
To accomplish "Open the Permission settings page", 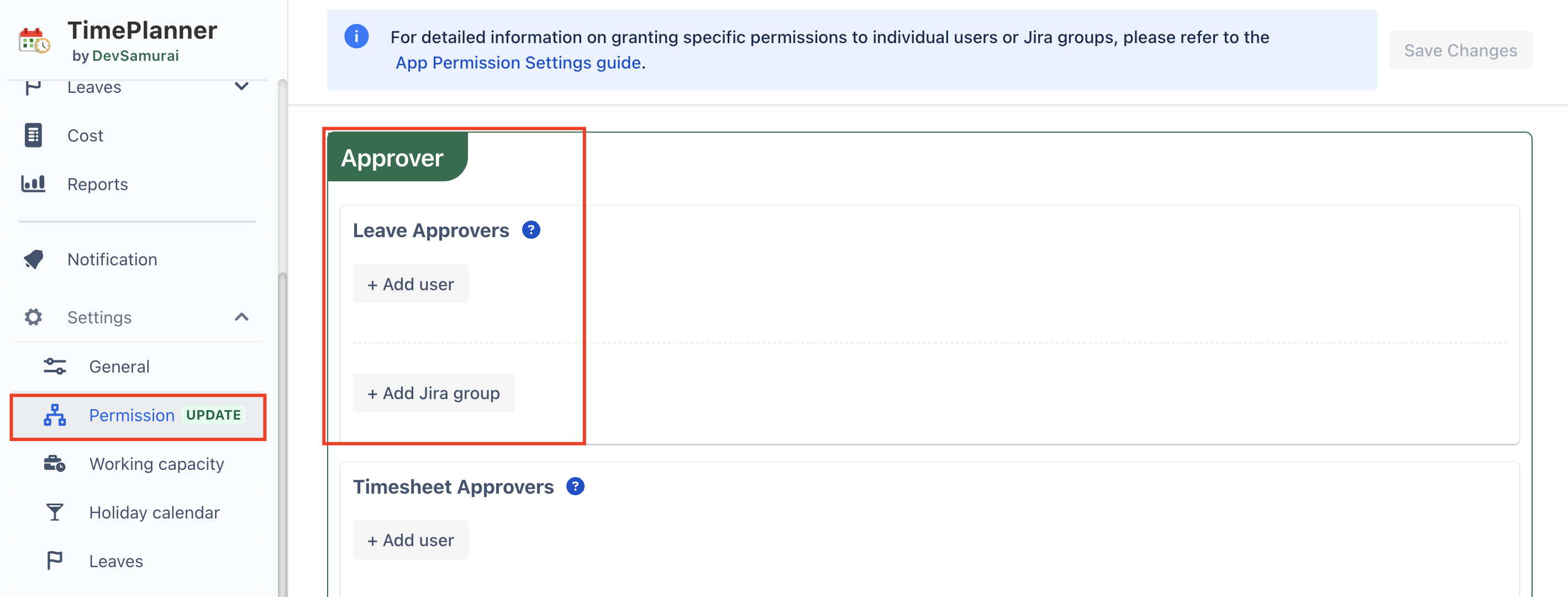I will [131, 416].
